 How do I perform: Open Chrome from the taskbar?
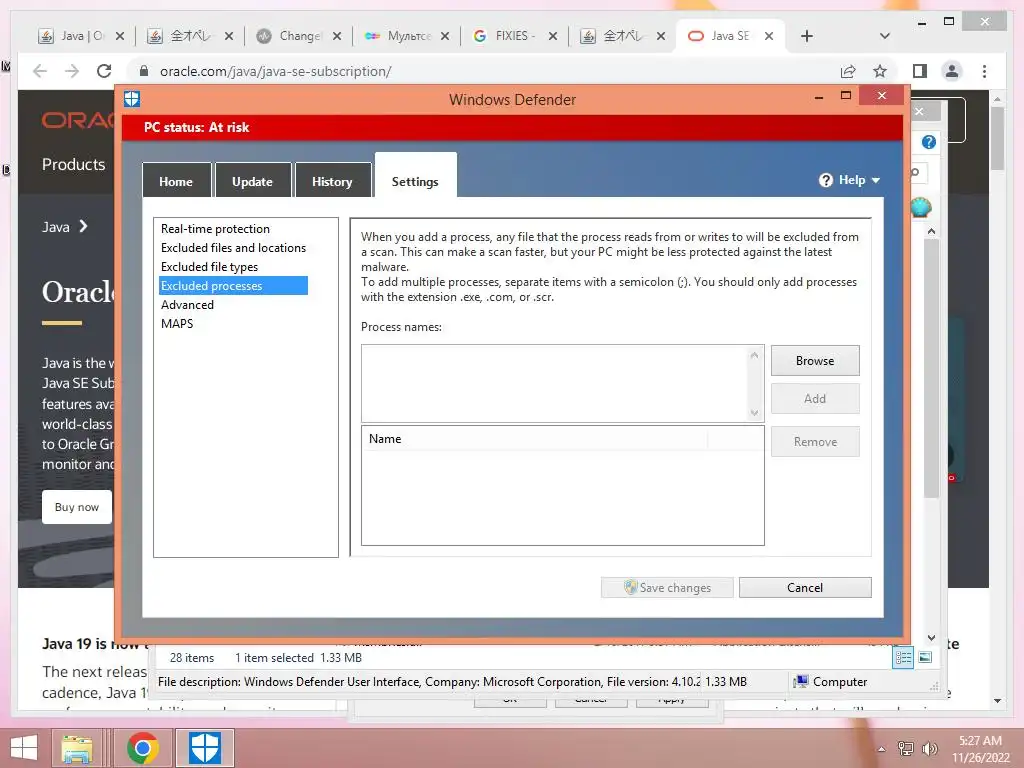click(x=143, y=748)
